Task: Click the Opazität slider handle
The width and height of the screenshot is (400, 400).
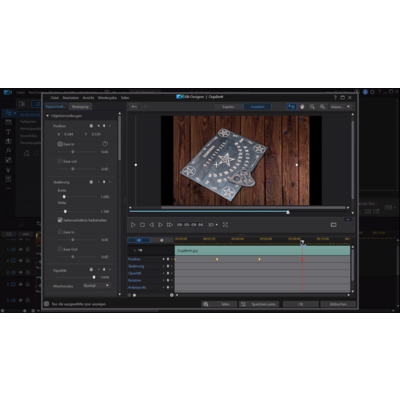Action: point(94,277)
